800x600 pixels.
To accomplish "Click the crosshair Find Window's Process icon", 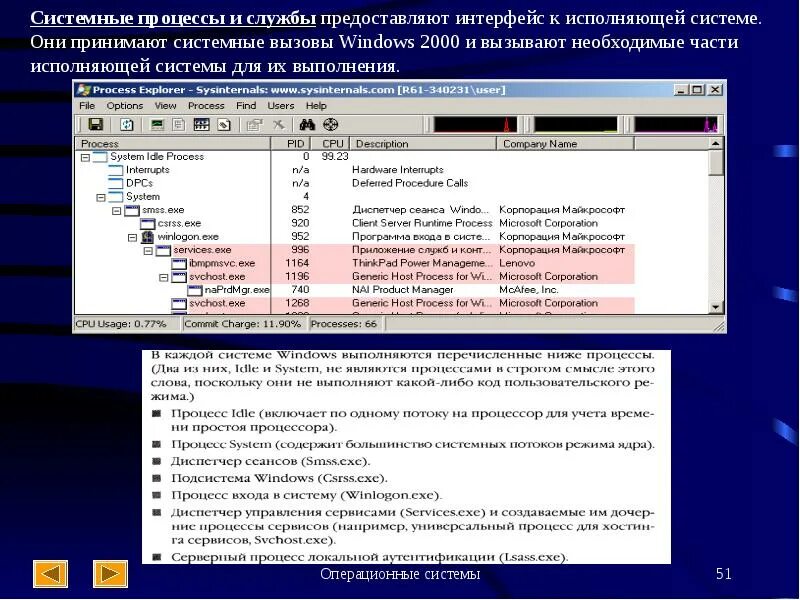I will [x=331, y=124].
